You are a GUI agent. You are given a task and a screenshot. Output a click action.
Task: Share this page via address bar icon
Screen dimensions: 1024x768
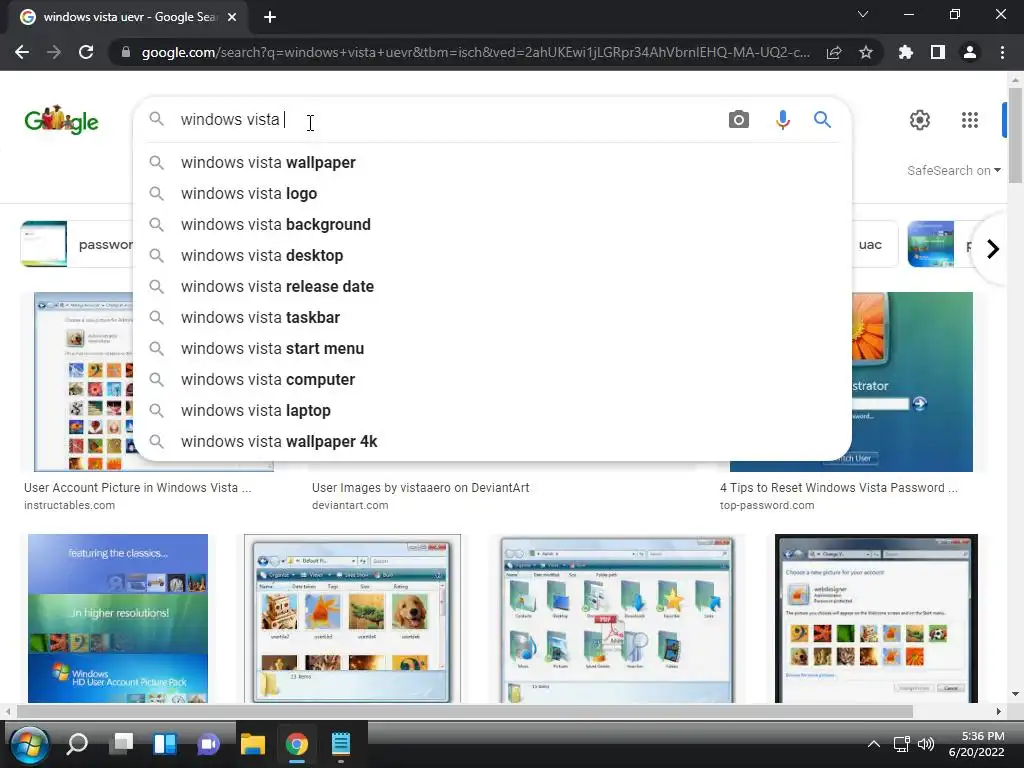click(834, 52)
